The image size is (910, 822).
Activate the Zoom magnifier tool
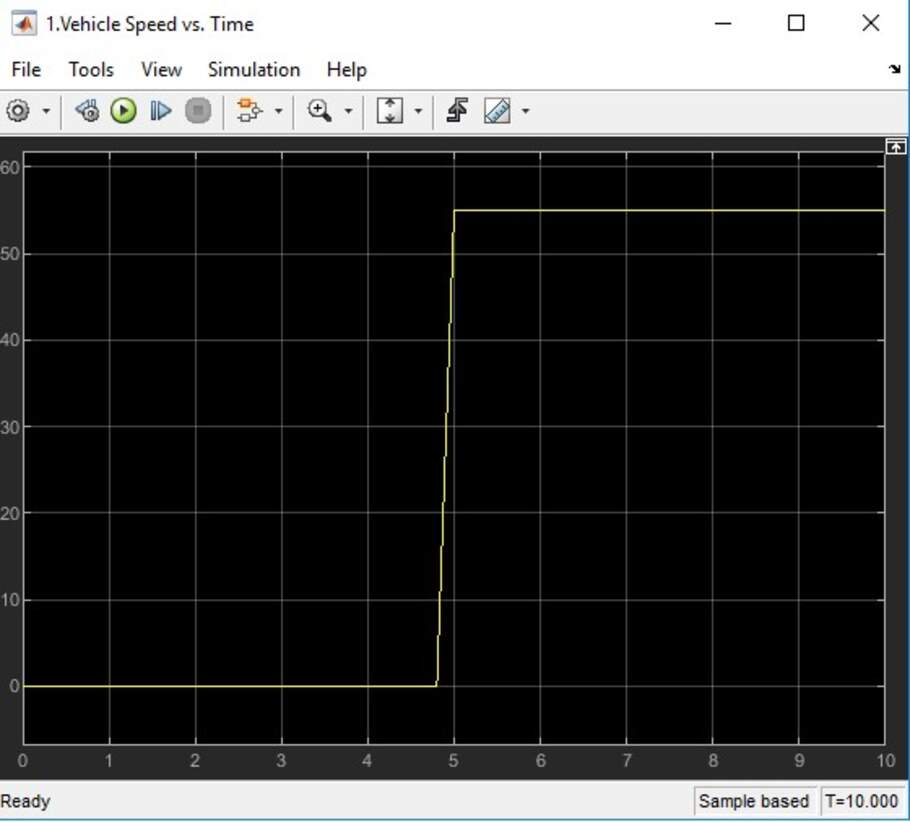(x=318, y=111)
